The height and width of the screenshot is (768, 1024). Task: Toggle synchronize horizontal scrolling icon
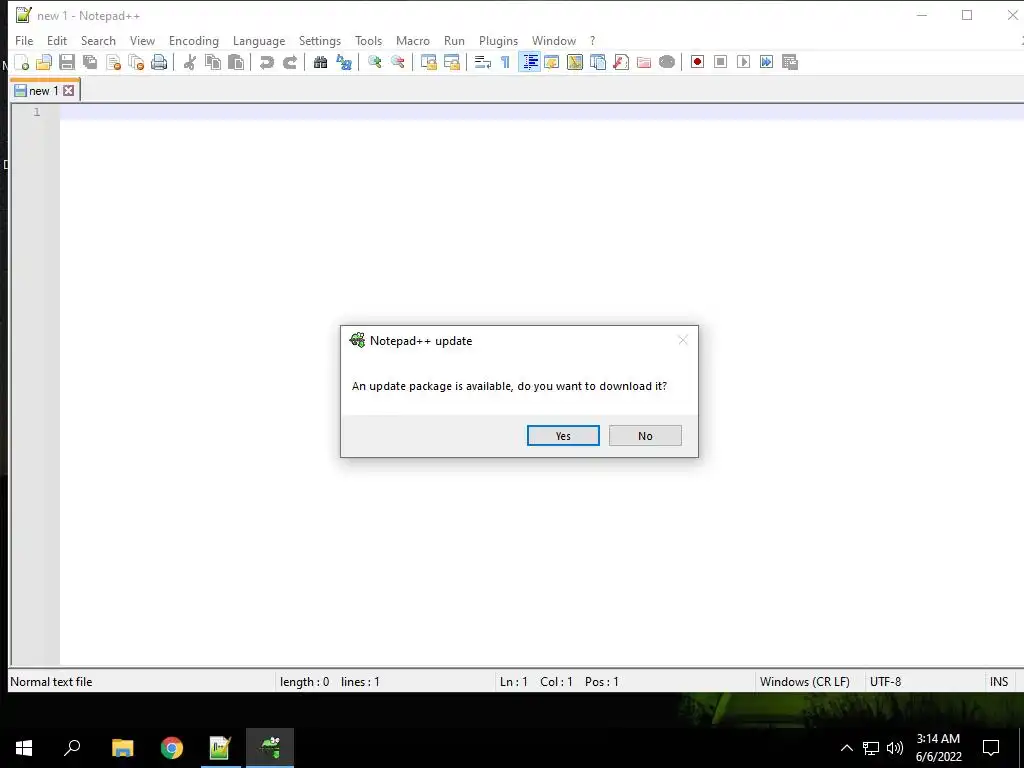(451, 62)
